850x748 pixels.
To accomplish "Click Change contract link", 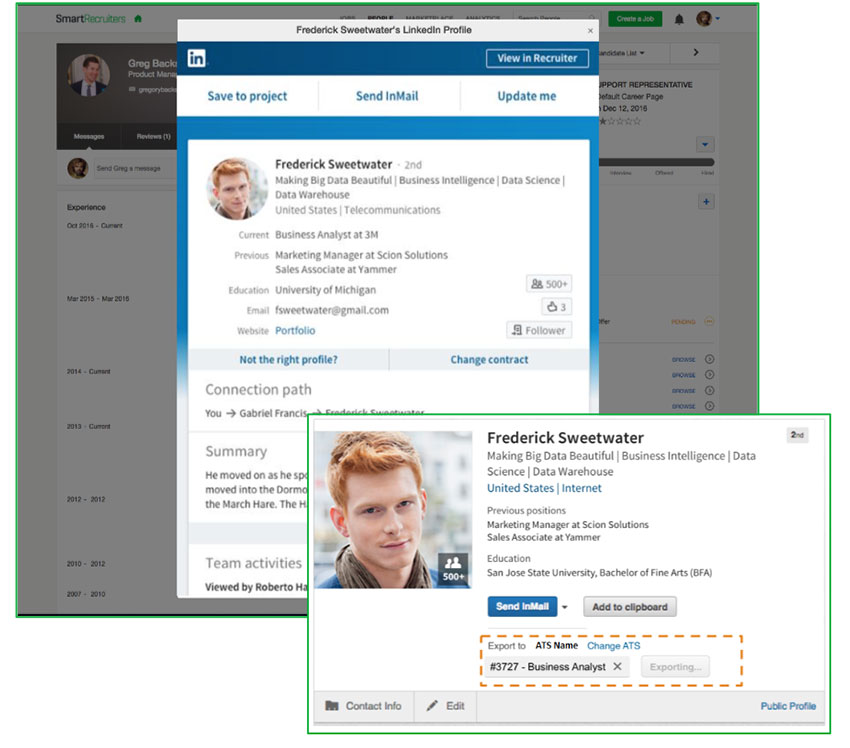I will click(x=489, y=359).
